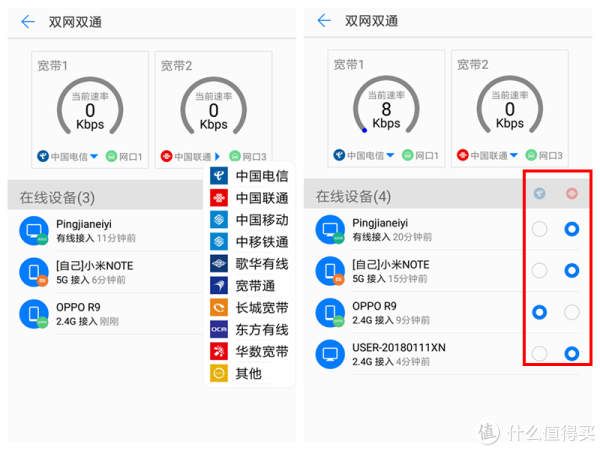Pick the 歌华有线 icon entry

(219, 264)
